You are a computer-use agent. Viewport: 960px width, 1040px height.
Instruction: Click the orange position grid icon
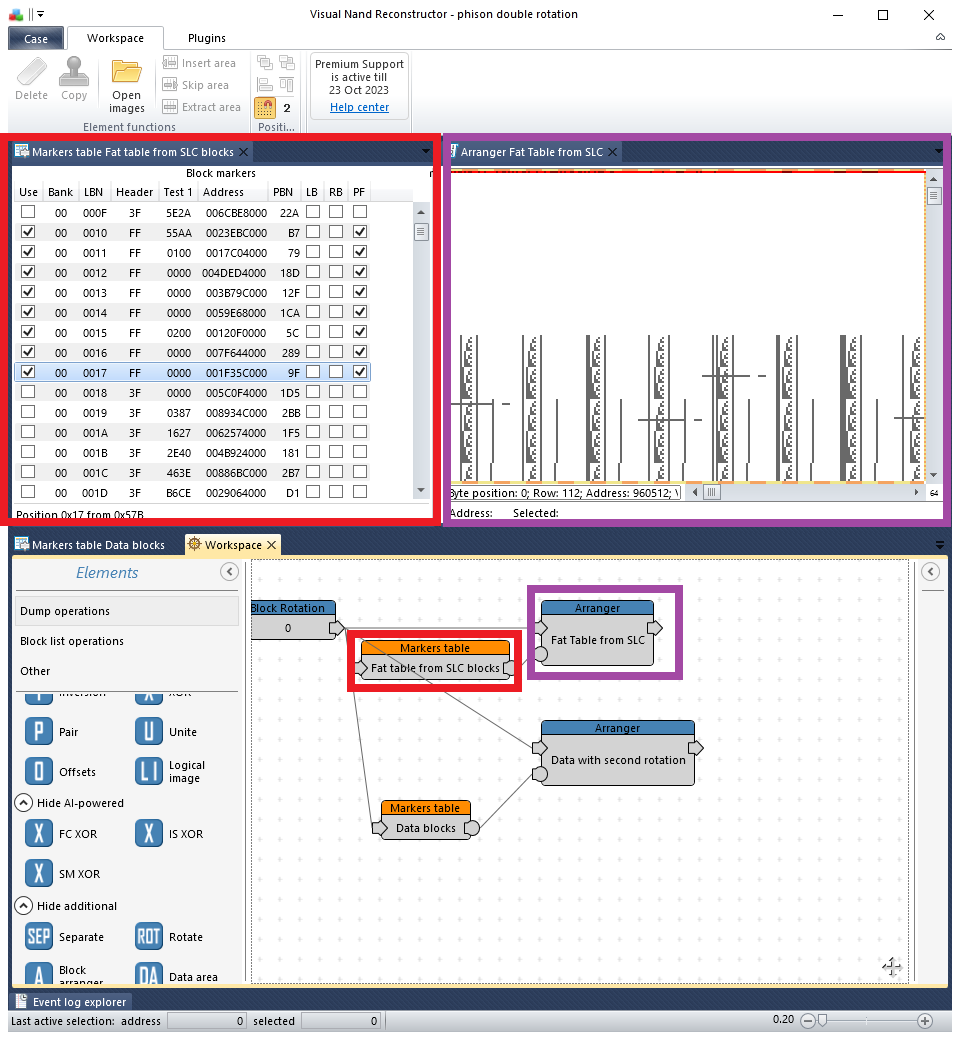(x=265, y=107)
